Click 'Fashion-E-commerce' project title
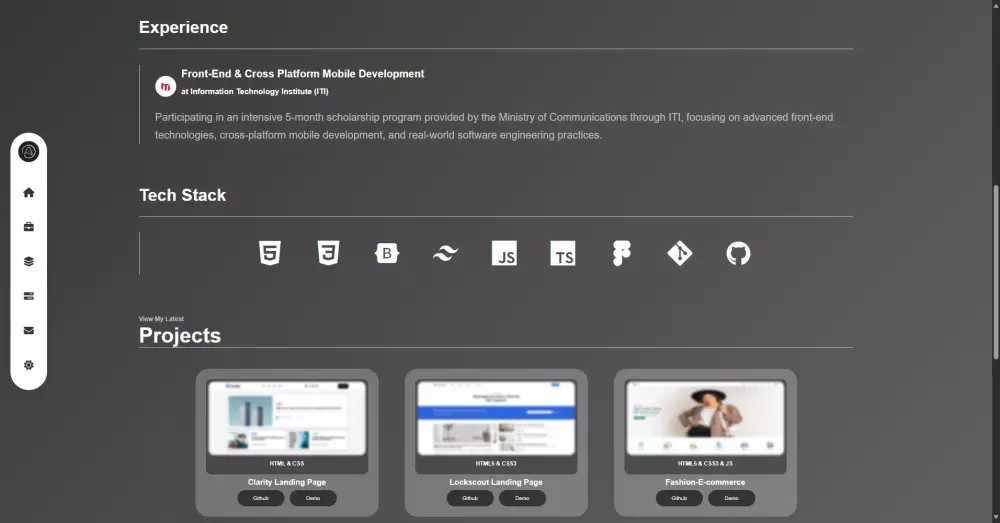The width and height of the screenshot is (1000, 523). pos(705,482)
